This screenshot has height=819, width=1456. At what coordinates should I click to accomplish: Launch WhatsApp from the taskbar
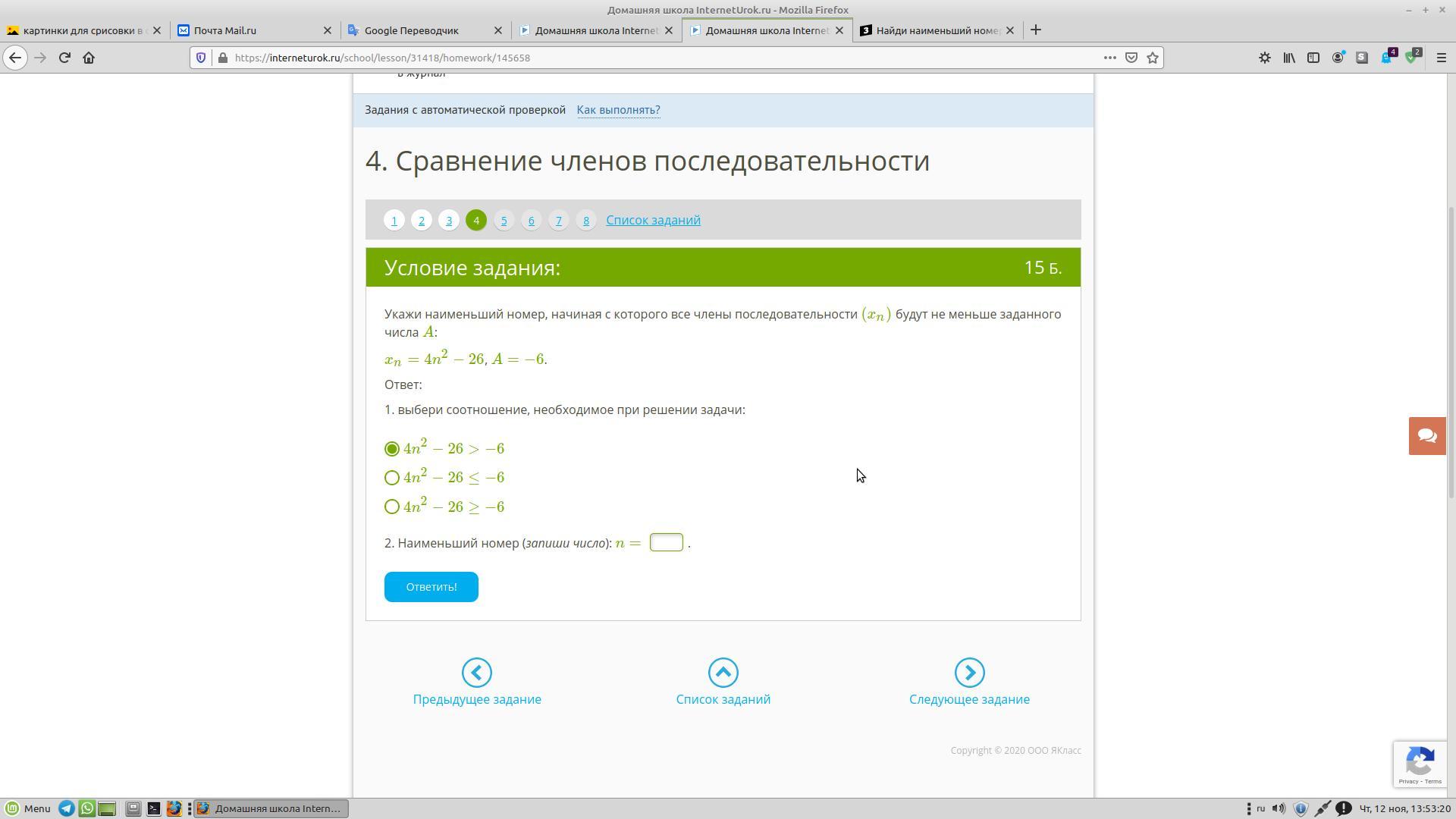pos(87,808)
